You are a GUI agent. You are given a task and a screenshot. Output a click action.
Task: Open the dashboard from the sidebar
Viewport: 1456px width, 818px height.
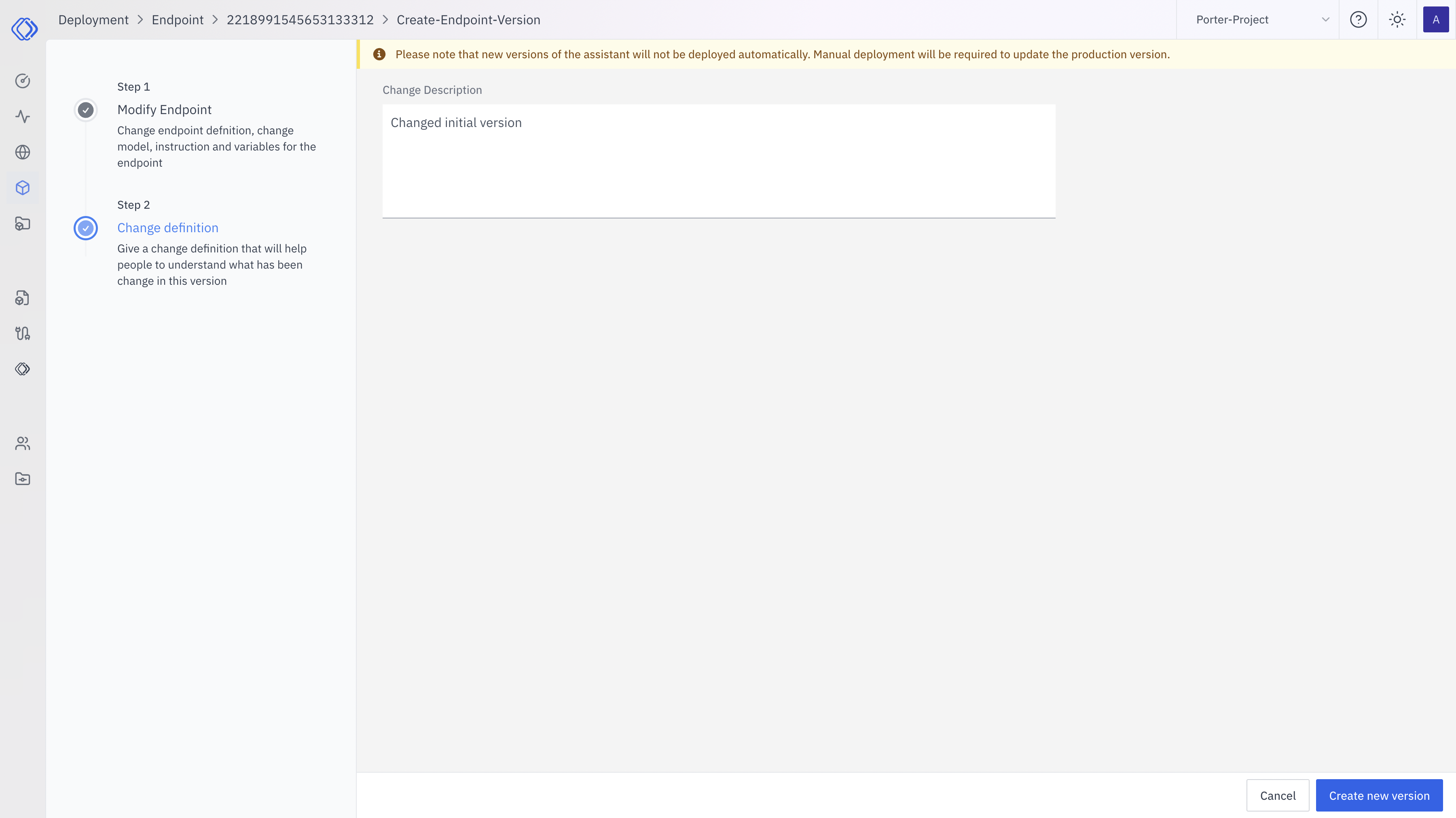pyautogui.click(x=23, y=81)
